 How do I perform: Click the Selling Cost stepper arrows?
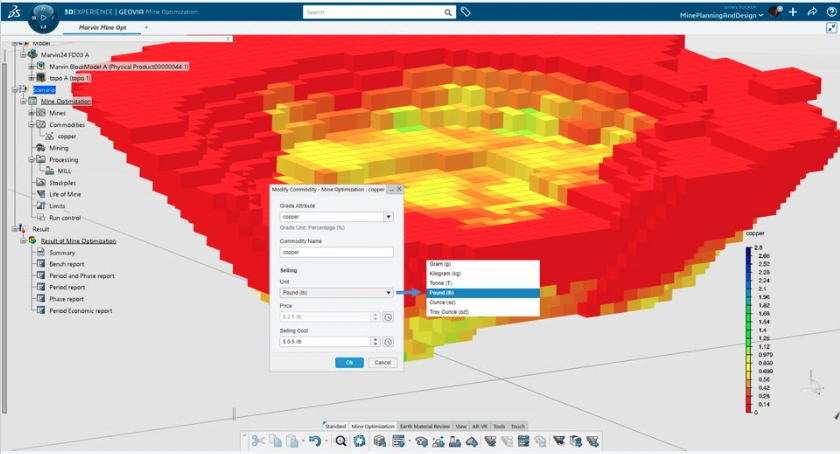coord(375,341)
